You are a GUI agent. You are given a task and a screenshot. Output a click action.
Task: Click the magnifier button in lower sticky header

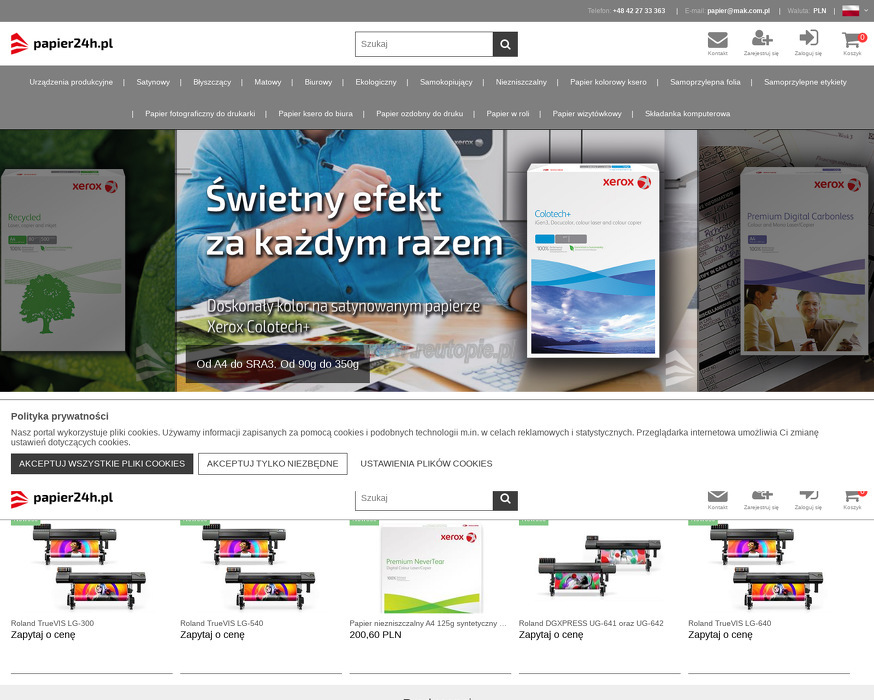coord(505,499)
